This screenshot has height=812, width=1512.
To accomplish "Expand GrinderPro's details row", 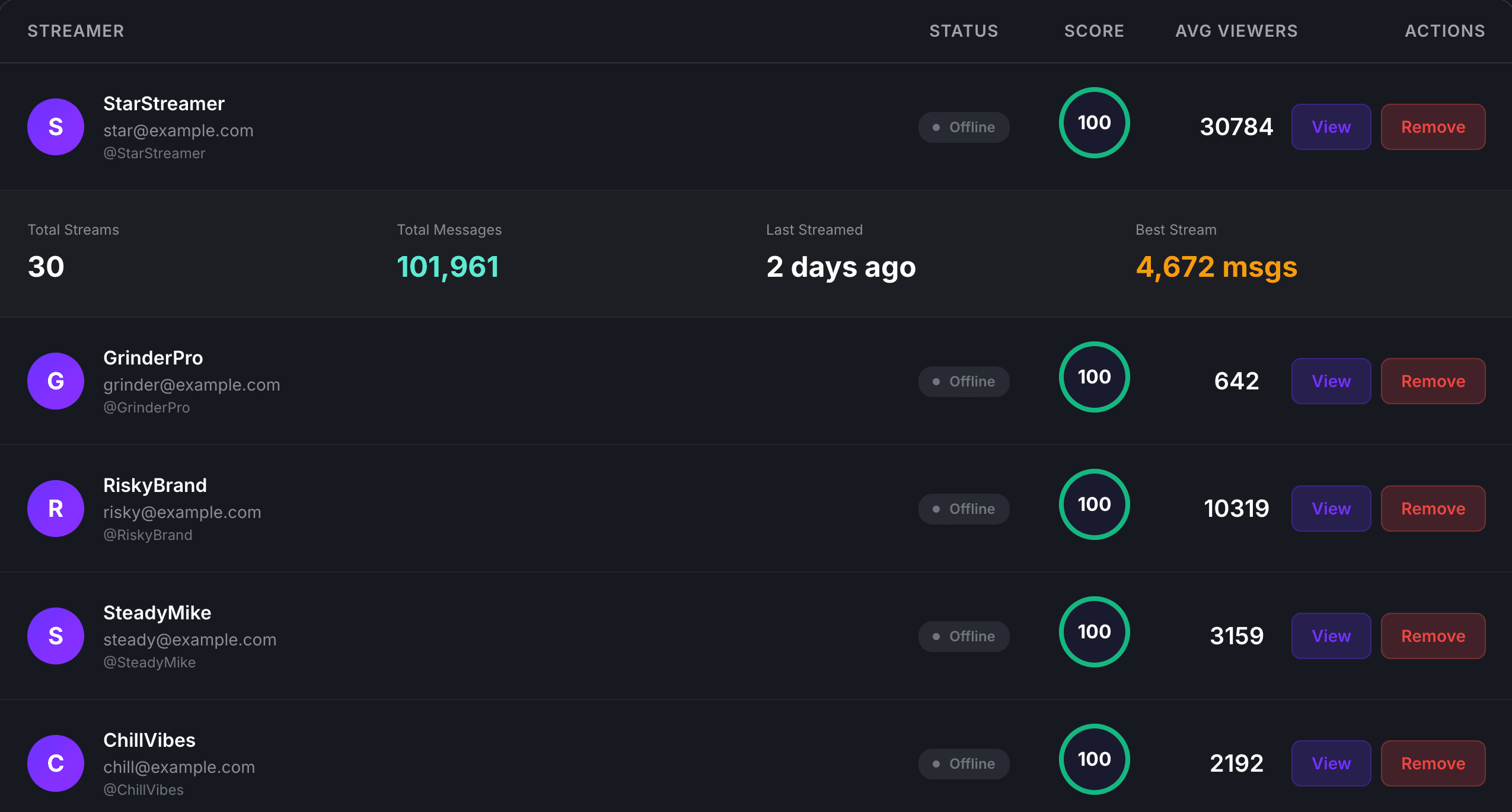I will 474,381.
